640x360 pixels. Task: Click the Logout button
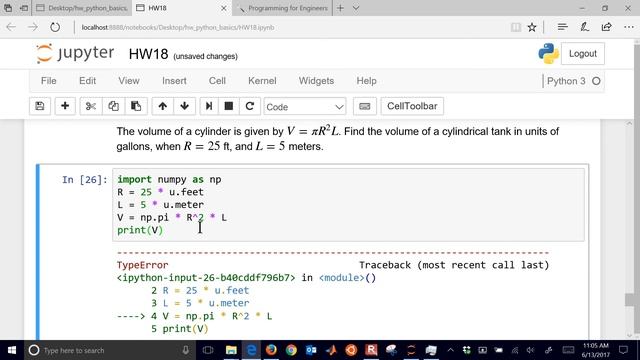(582, 53)
